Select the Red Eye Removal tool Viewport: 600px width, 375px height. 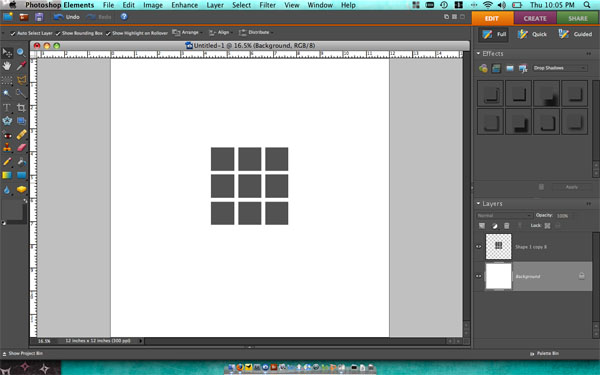7,135
